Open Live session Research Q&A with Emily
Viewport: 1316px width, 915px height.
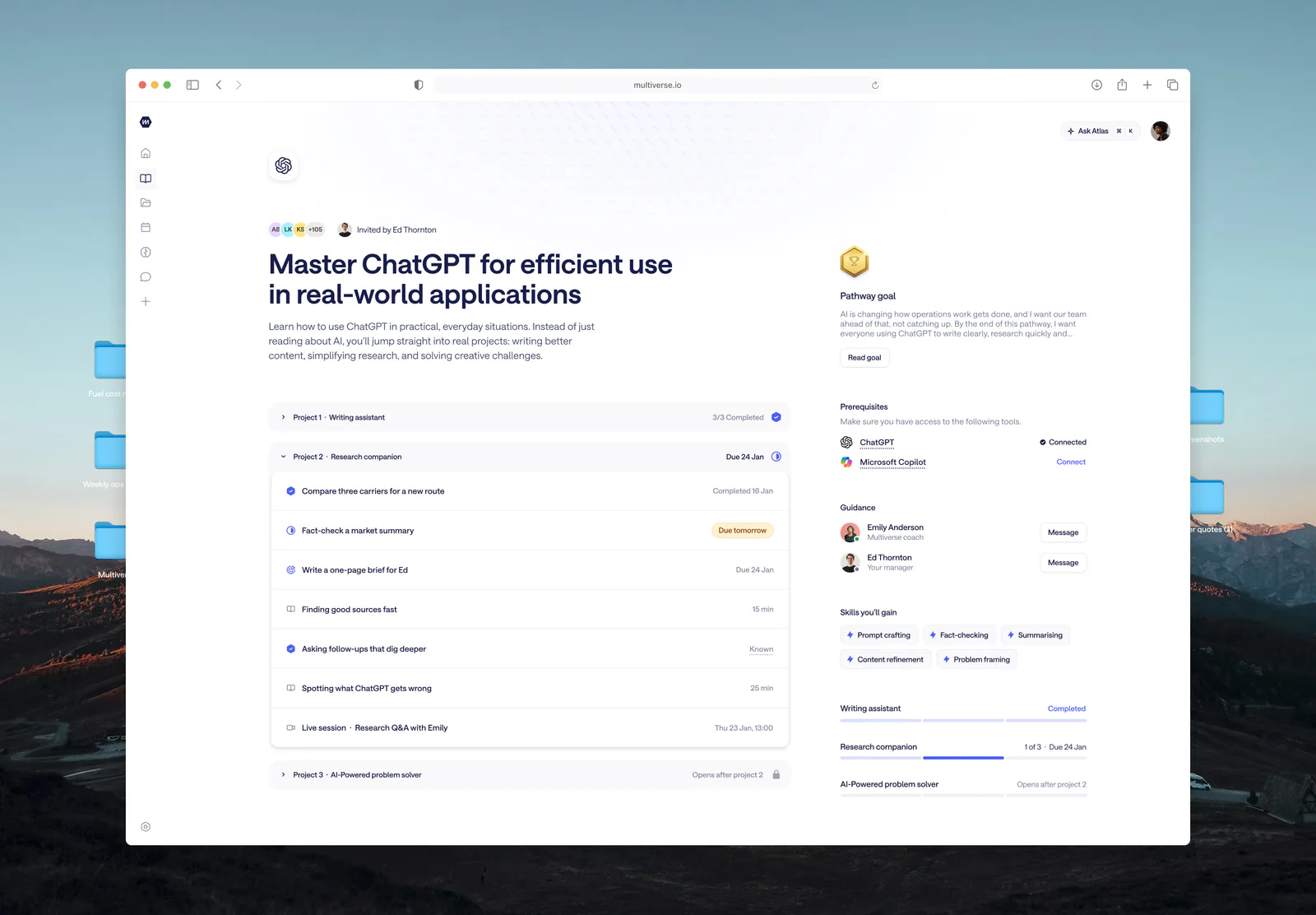(530, 728)
